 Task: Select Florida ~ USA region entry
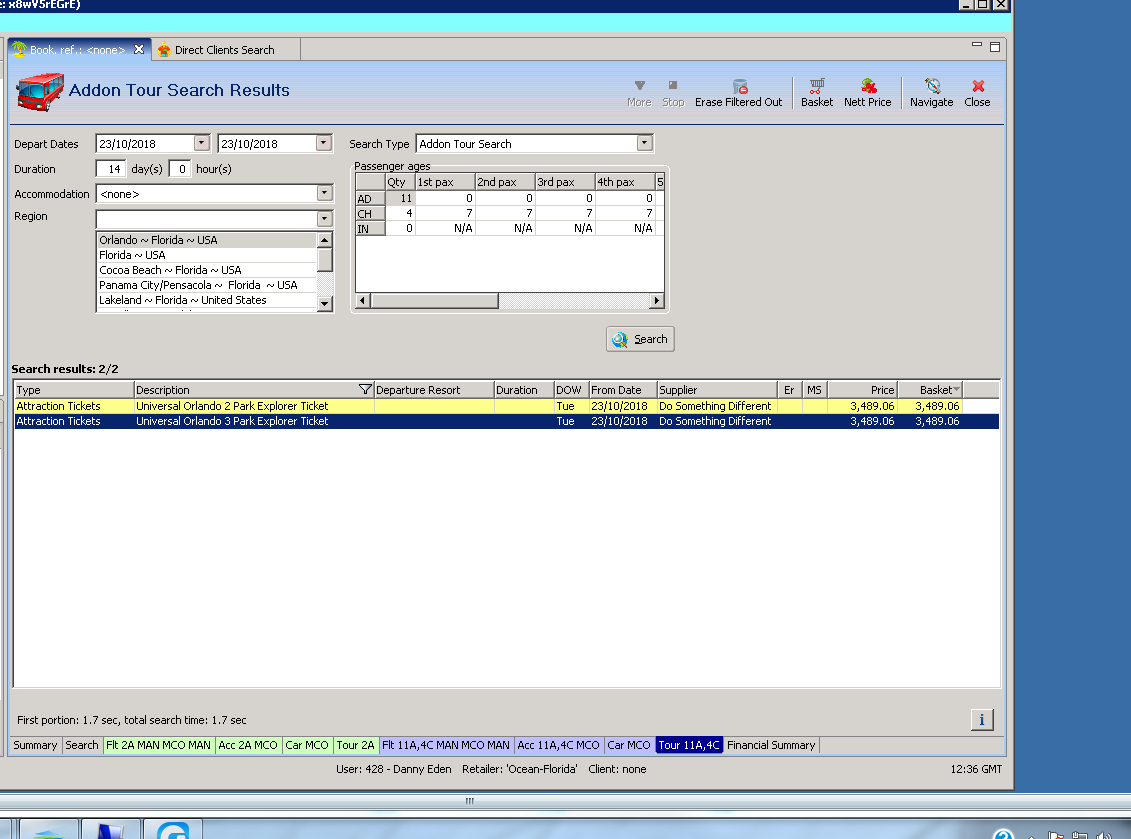206,255
